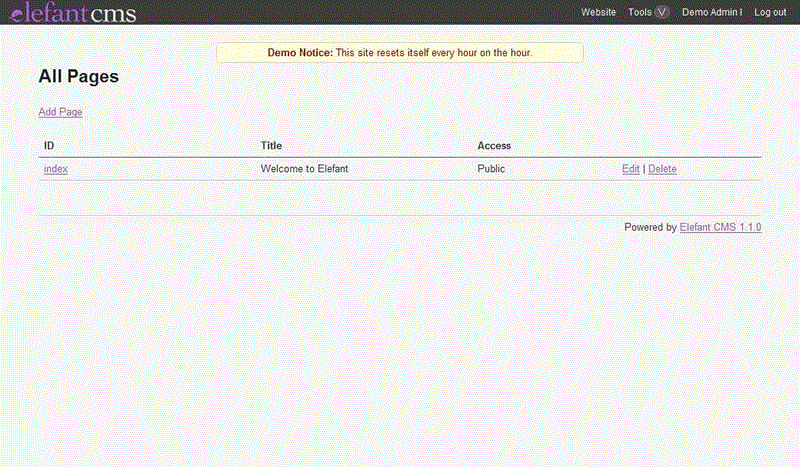The width and height of the screenshot is (800, 467).
Task: Click the Elefant CMS logo
Action: pyautogui.click(x=72, y=13)
